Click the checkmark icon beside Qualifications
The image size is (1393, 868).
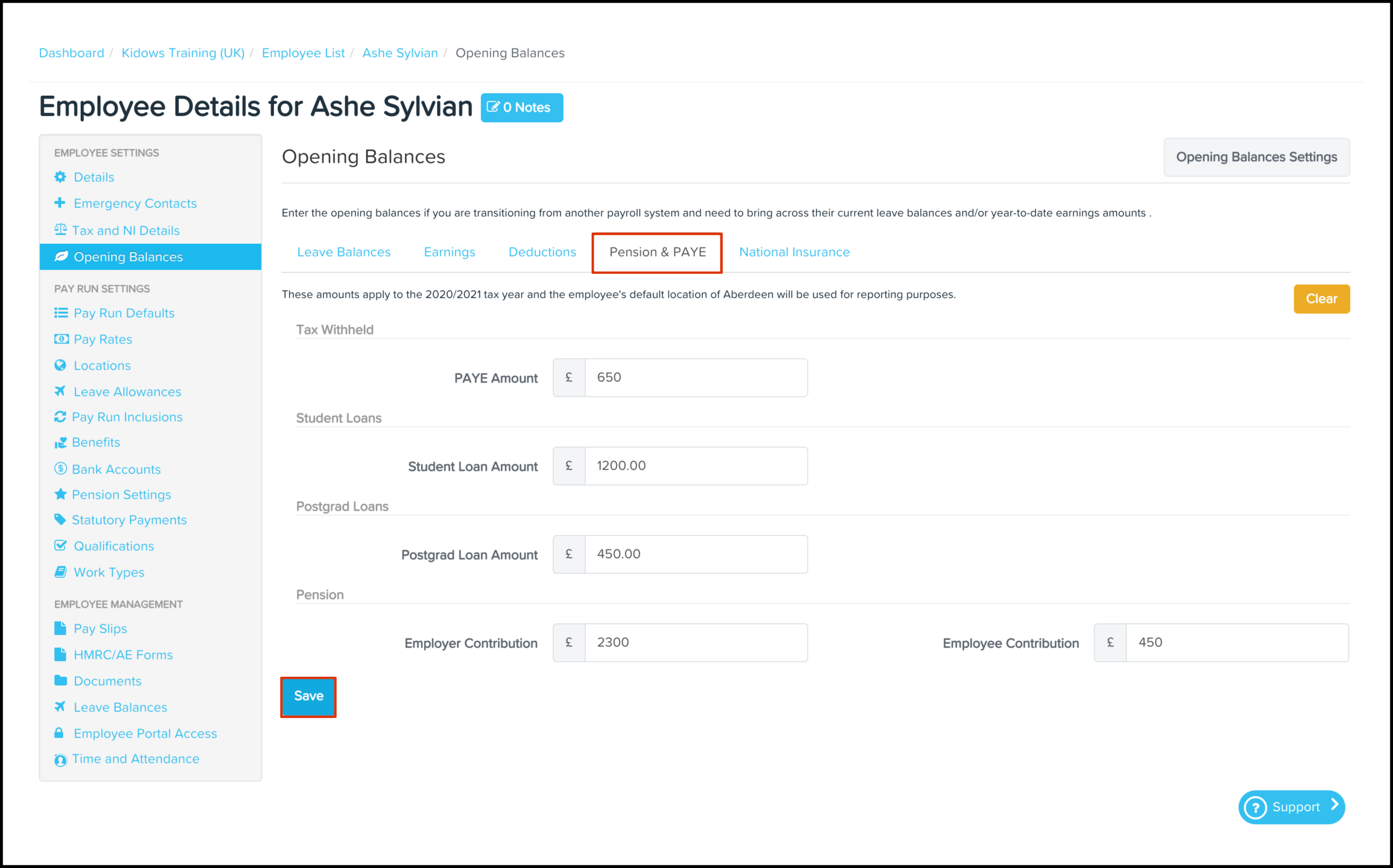point(60,545)
